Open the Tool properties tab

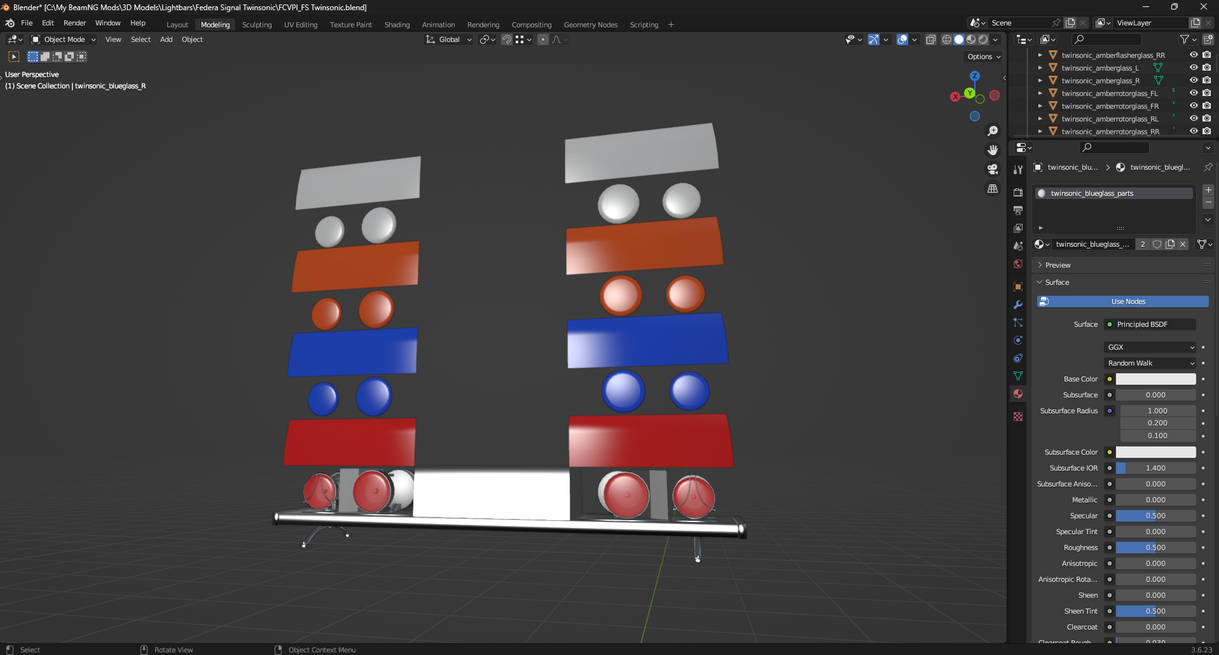click(1018, 170)
